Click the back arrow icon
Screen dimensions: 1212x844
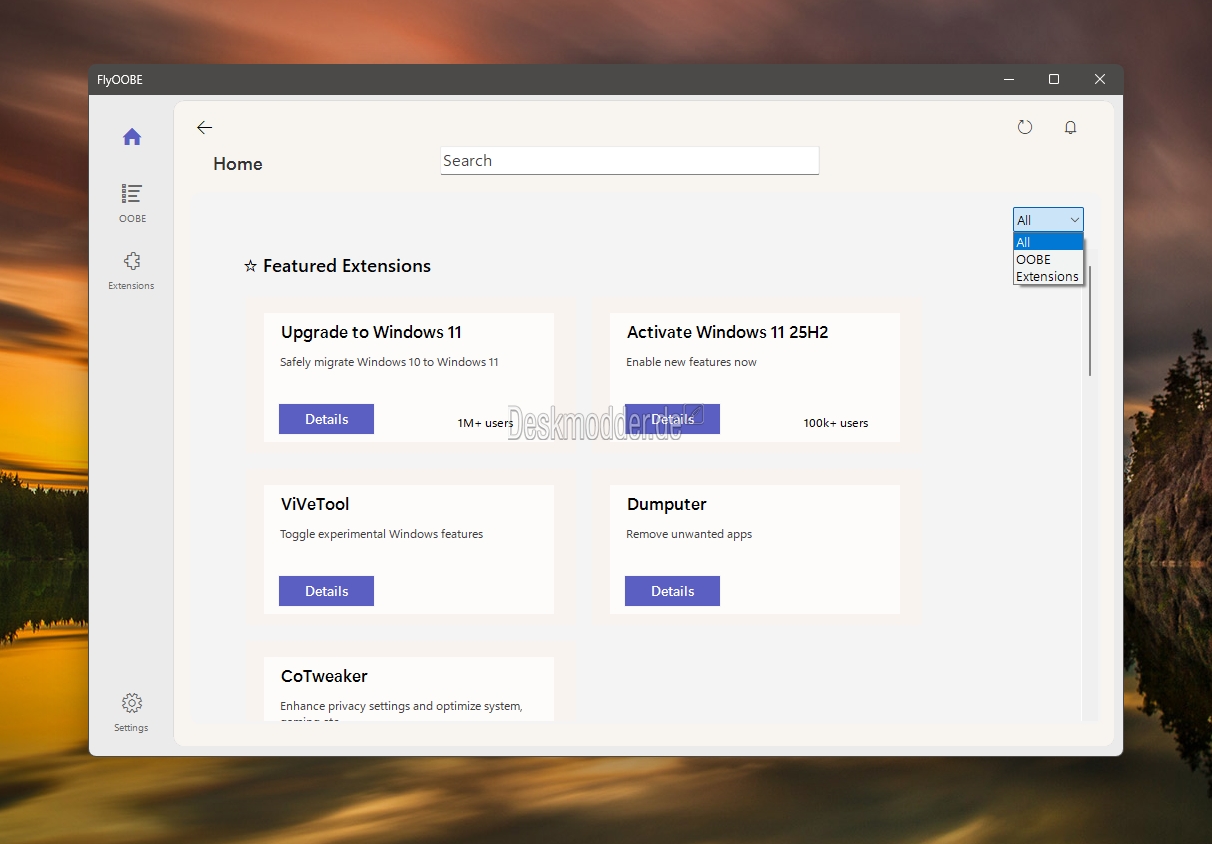204,127
